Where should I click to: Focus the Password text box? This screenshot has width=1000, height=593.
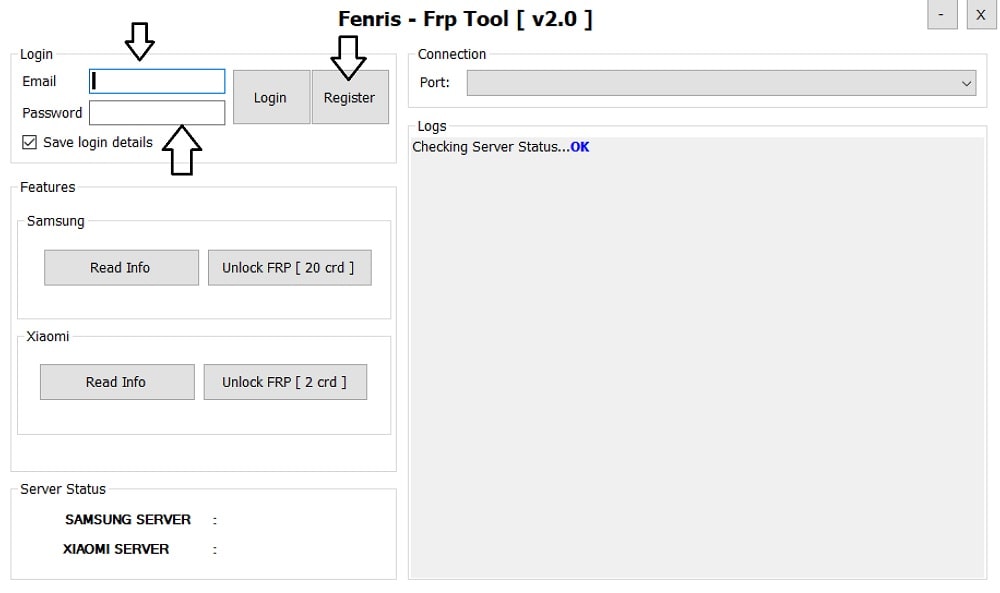click(x=157, y=113)
